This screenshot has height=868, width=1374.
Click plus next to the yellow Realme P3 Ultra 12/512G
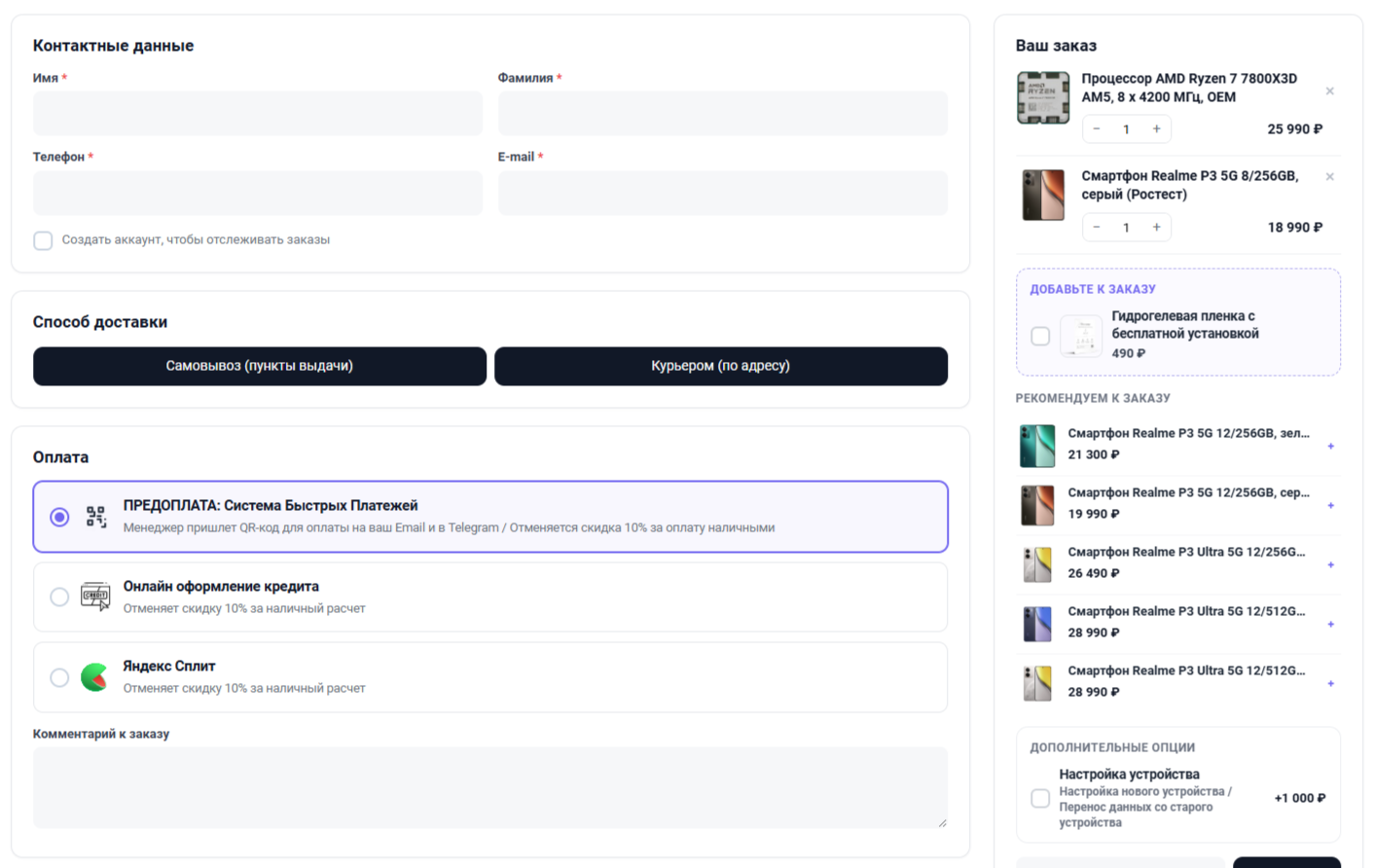1330,683
